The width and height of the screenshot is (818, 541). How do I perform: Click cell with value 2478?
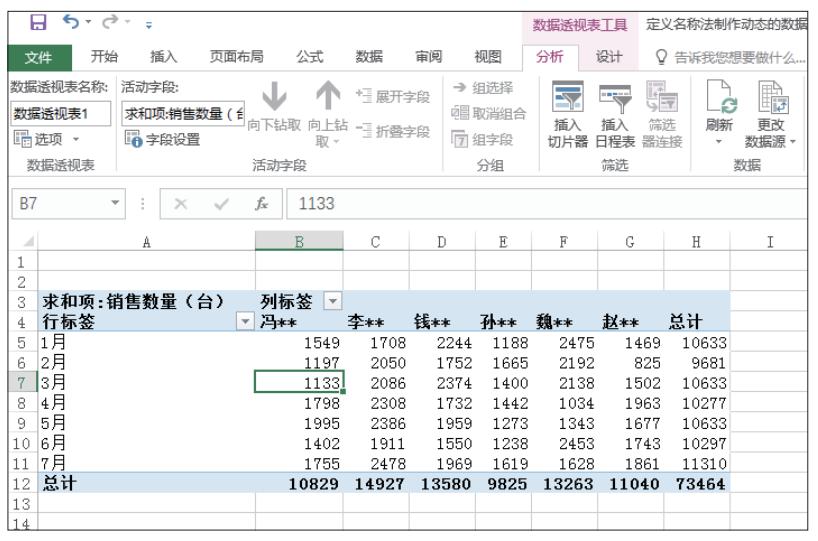(376, 463)
